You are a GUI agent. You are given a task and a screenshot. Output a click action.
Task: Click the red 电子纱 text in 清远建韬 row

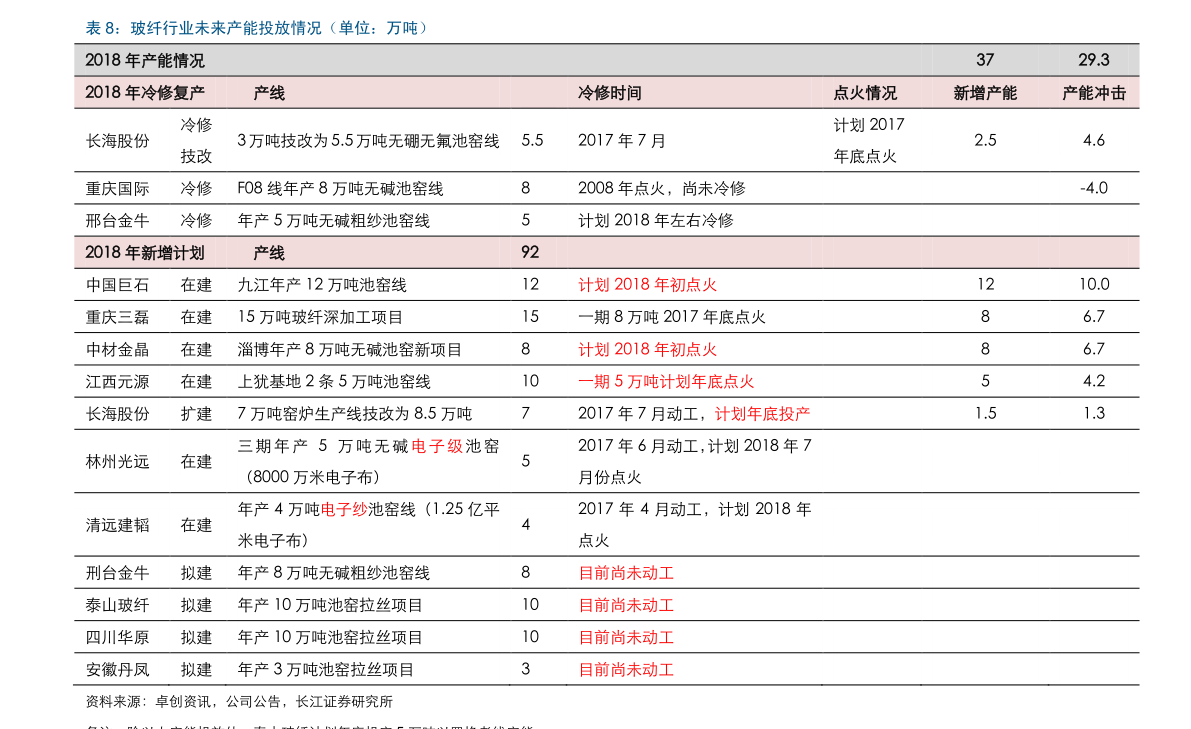(x=343, y=510)
